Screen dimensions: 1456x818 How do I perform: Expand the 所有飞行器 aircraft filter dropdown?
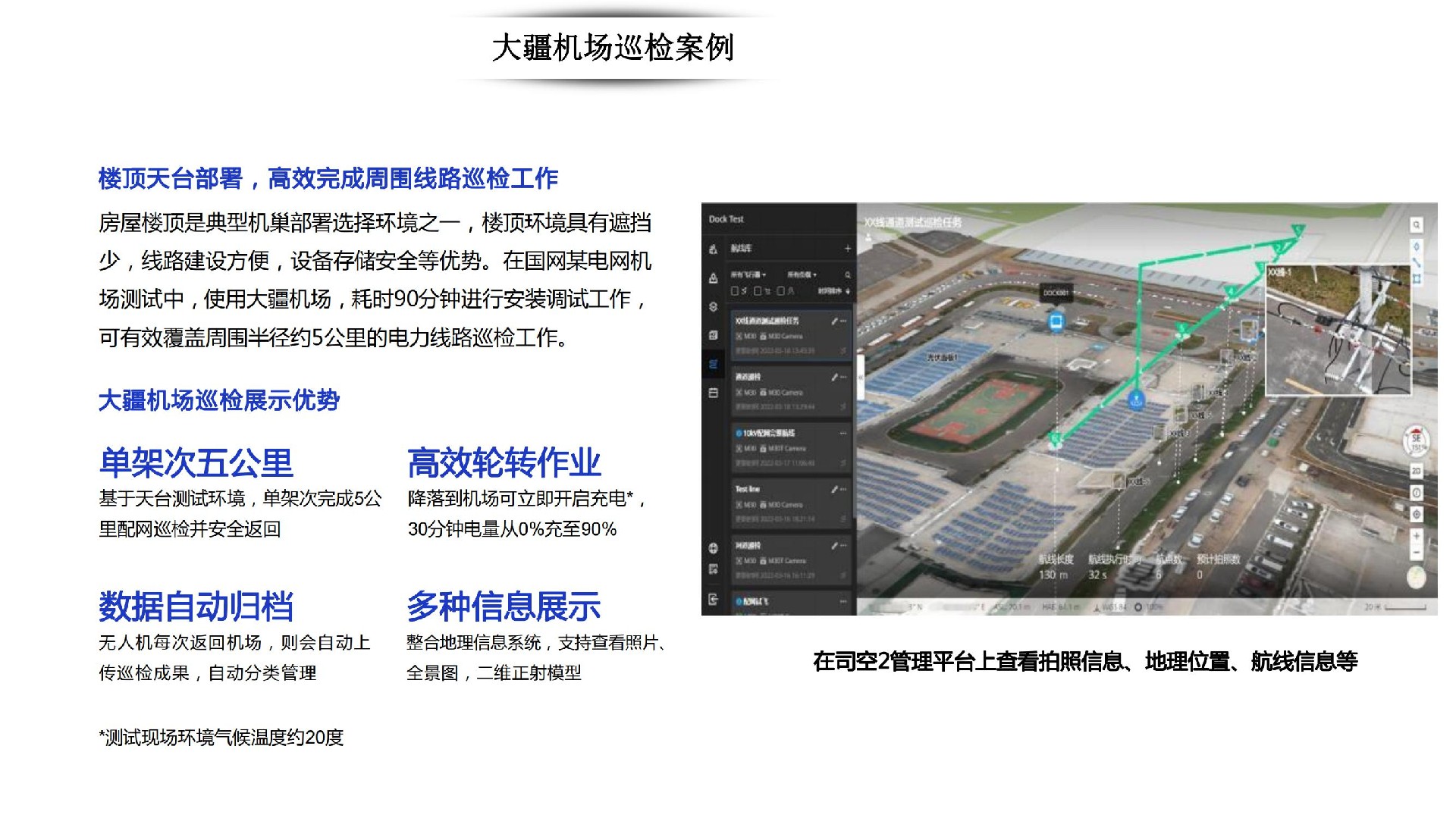[748, 274]
